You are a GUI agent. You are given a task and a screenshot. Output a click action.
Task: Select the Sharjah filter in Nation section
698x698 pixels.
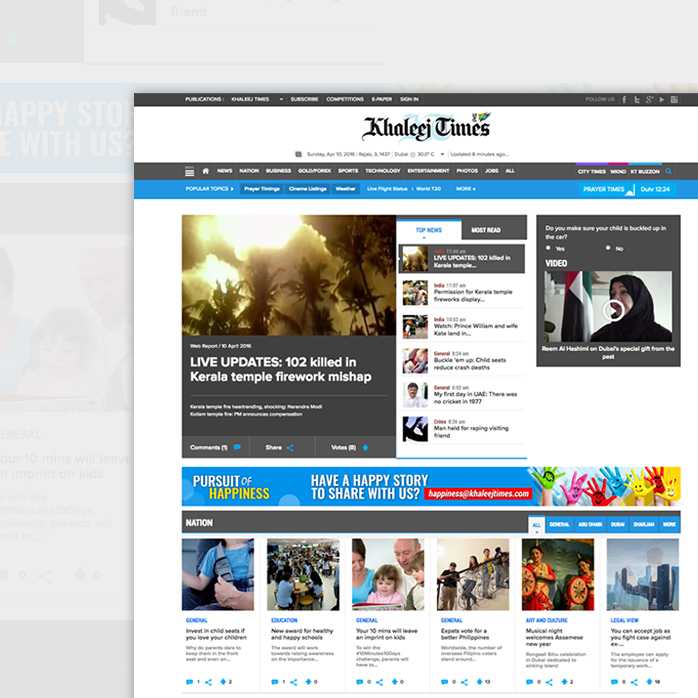coord(644,524)
